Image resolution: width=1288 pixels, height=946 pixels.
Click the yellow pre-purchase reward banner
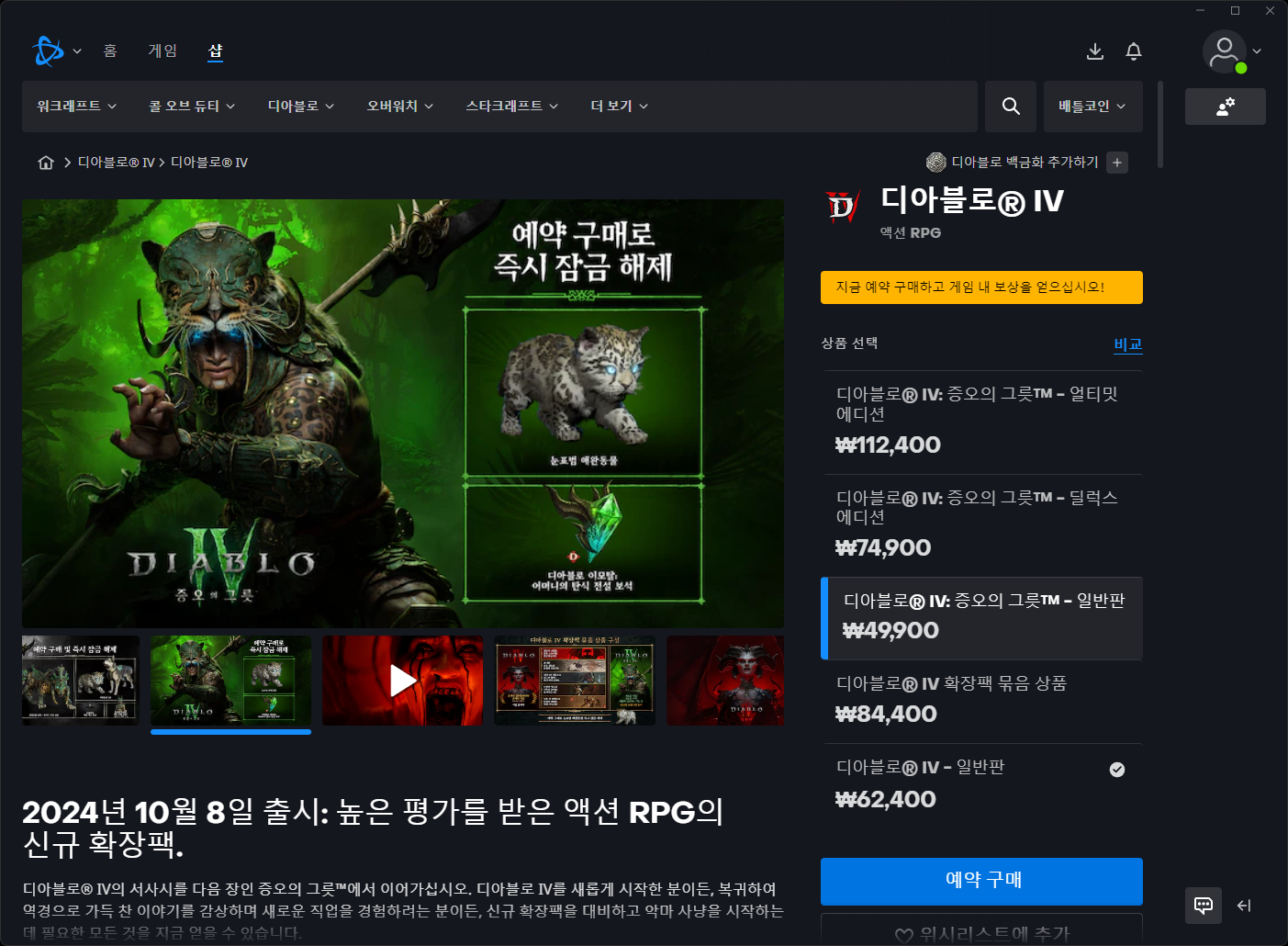pos(981,287)
